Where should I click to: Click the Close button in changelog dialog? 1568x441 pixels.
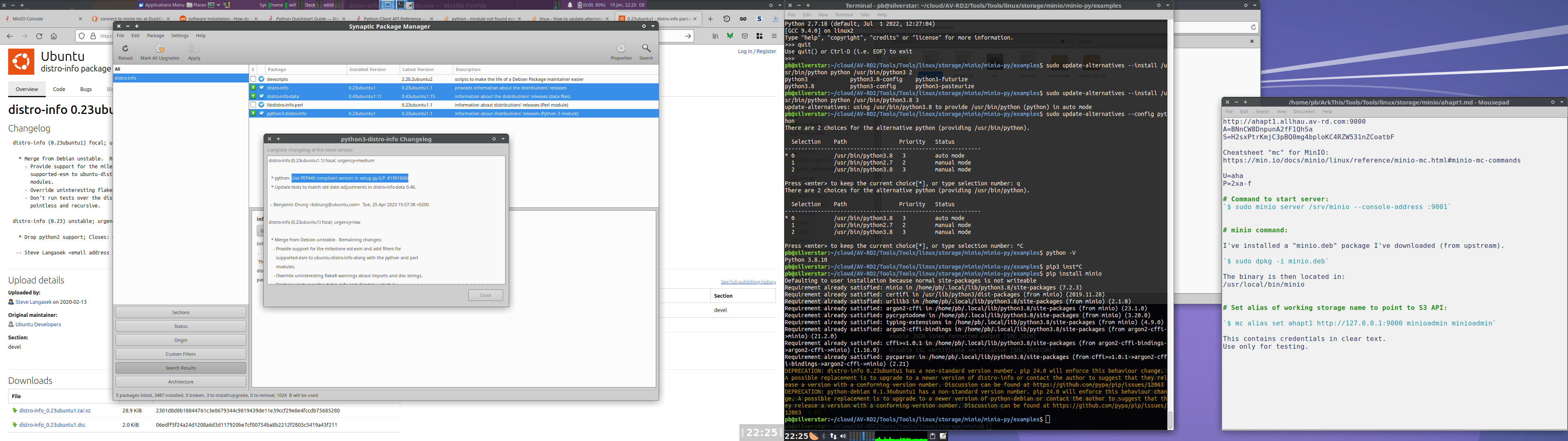[x=485, y=295]
